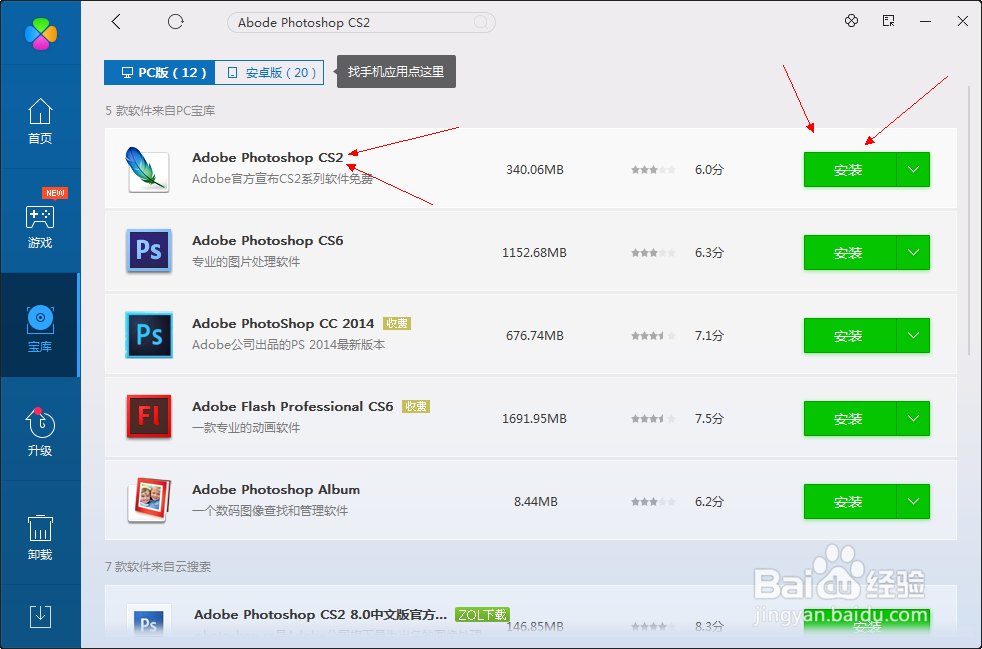Click the 5 款软件来自PC宝库 heading

pos(160,111)
